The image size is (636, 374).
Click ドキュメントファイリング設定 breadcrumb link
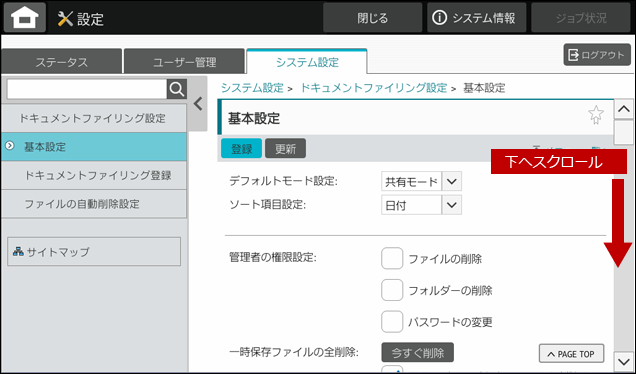[373, 88]
